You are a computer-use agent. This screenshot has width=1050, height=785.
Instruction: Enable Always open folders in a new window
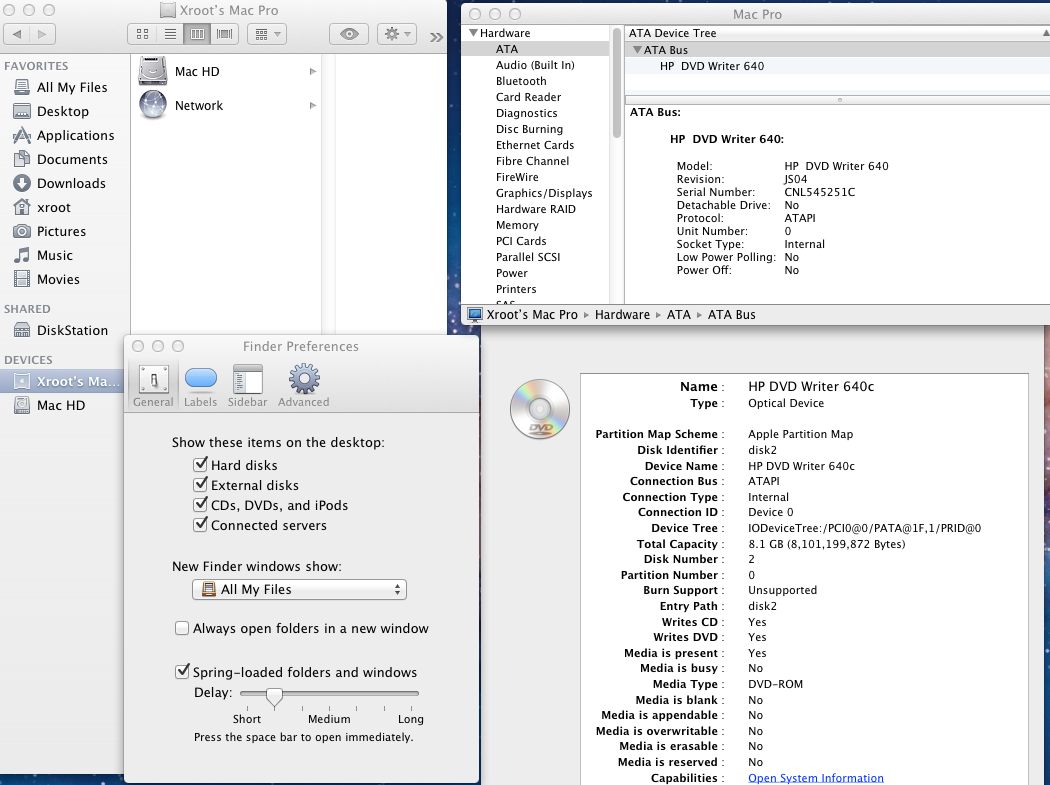click(x=181, y=628)
